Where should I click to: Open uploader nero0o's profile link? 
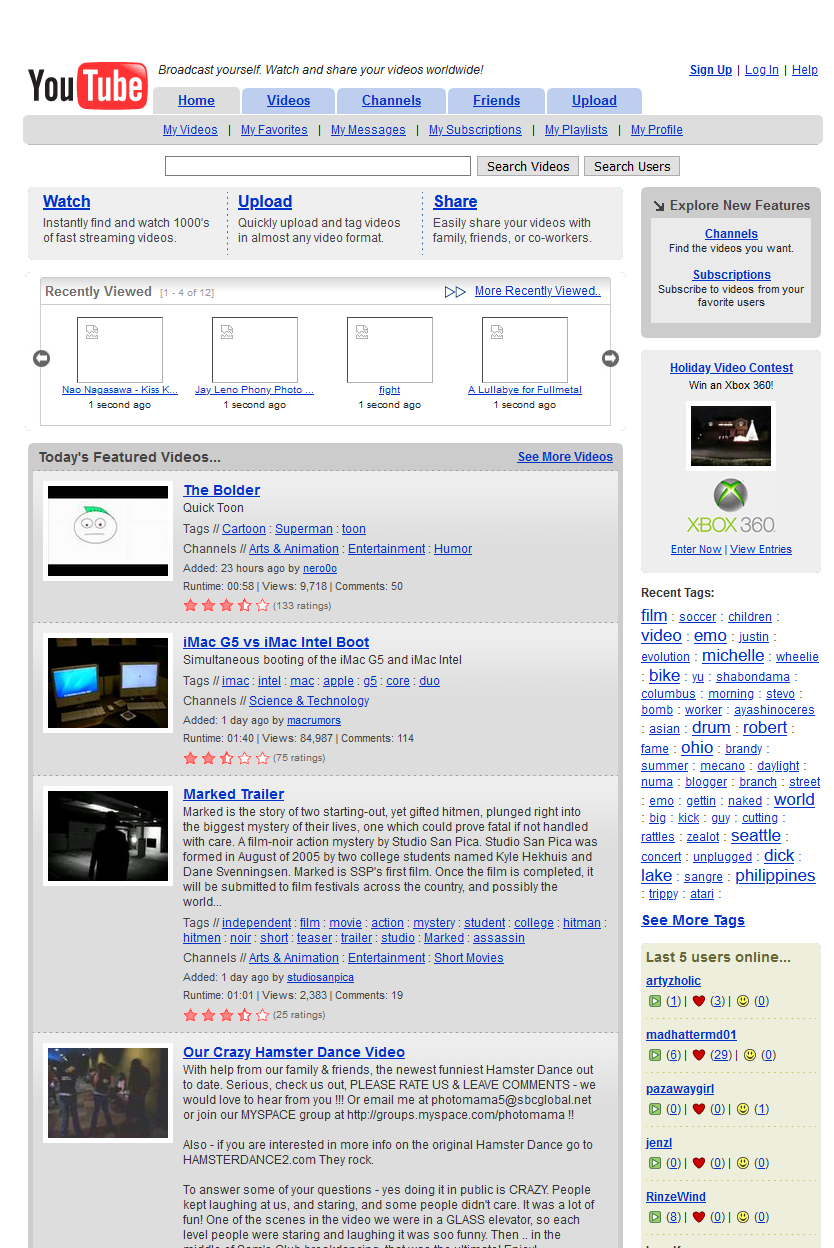click(x=321, y=568)
